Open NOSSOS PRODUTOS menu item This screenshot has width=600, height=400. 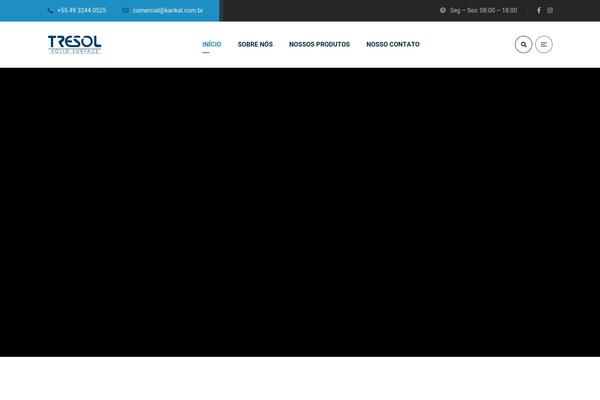coord(319,44)
